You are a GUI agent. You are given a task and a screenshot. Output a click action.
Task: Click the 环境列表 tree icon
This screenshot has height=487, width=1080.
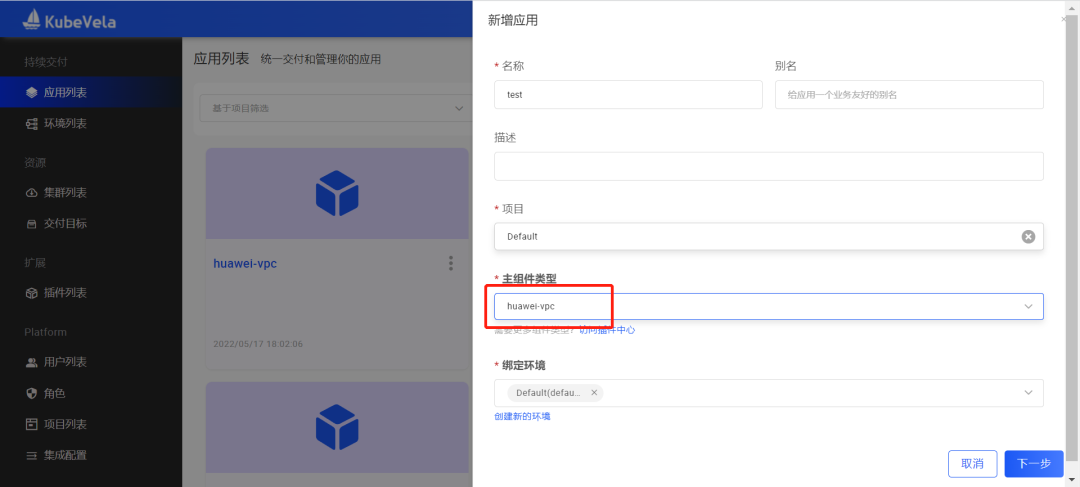coord(31,124)
